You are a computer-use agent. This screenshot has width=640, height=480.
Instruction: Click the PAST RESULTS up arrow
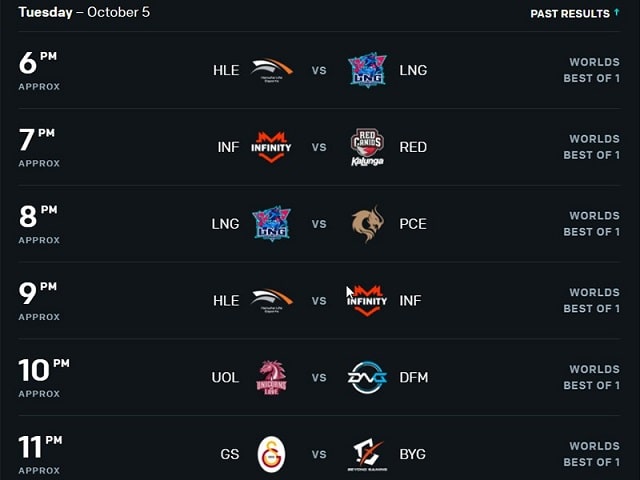(616, 13)
